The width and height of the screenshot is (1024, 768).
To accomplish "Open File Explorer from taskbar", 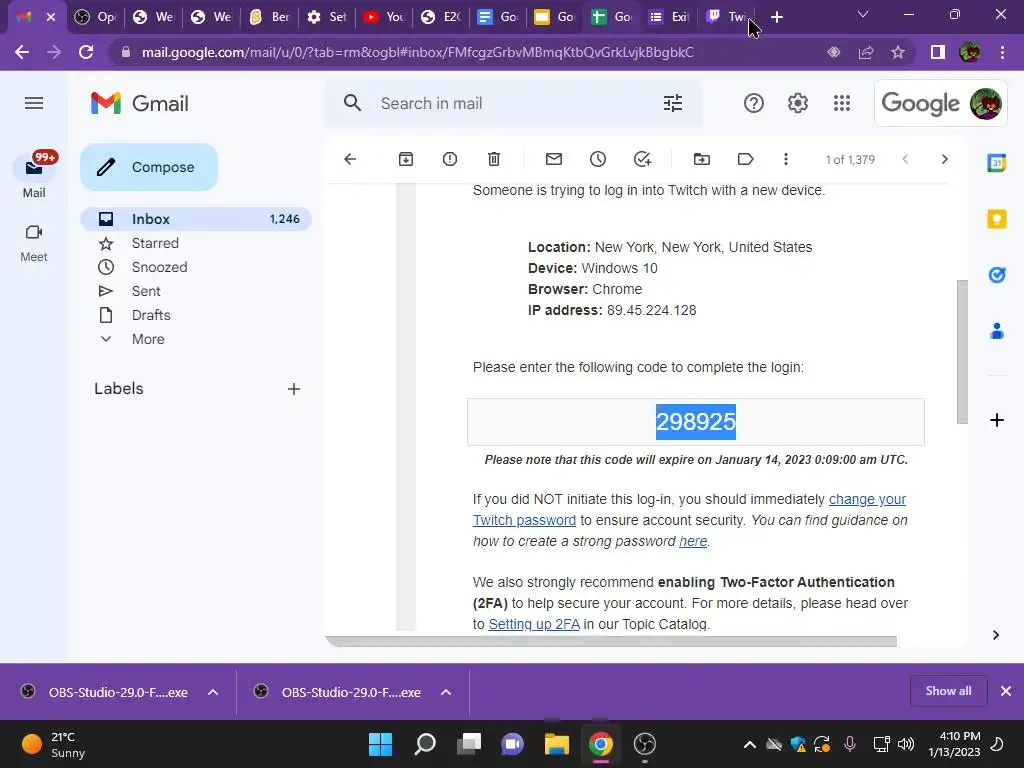I will coord(557,744).
